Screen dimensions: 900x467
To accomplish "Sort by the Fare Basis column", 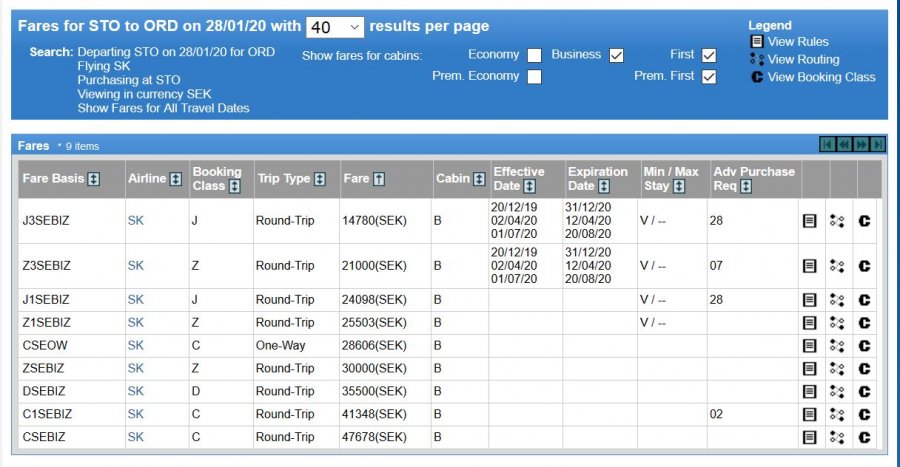I will coord(94,179).
